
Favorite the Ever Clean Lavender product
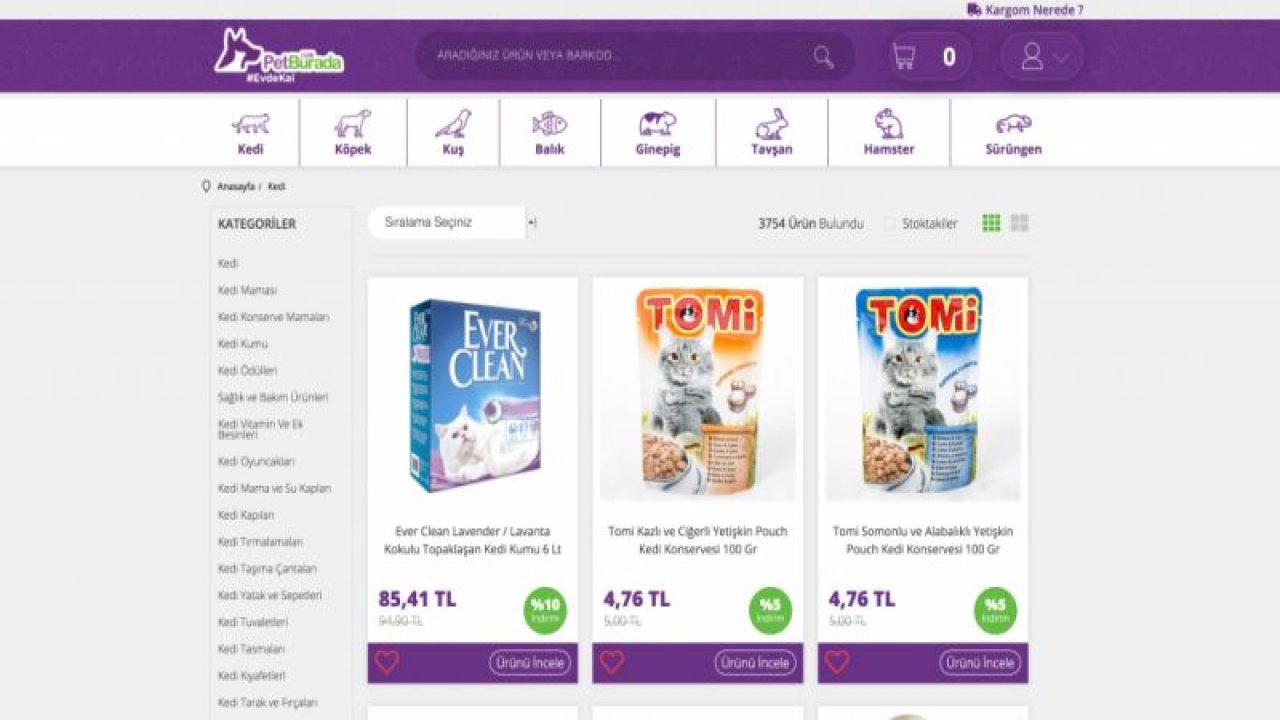coord(387,662)
